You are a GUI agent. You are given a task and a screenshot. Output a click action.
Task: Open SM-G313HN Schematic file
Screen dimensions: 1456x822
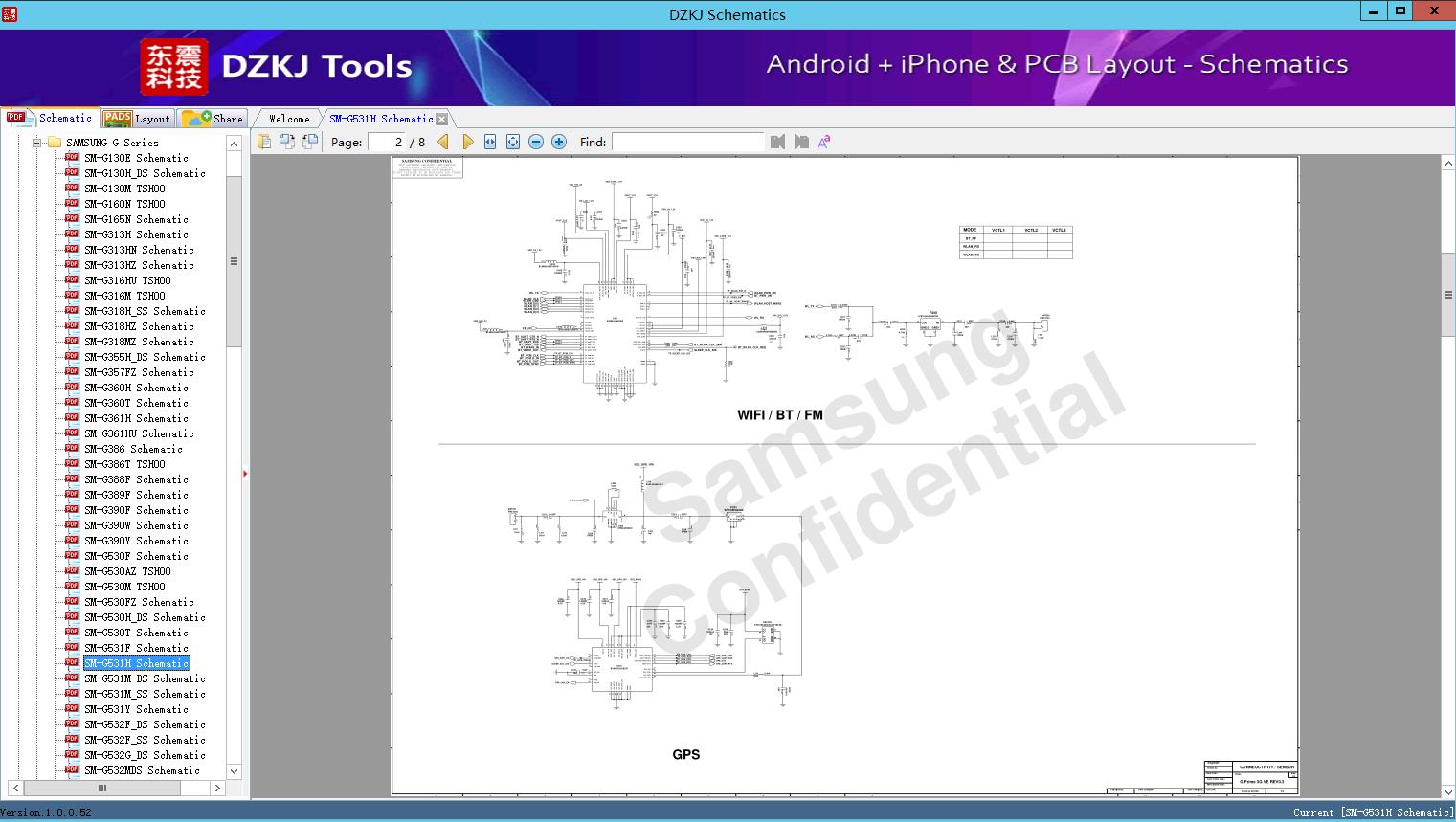(139, 250)
